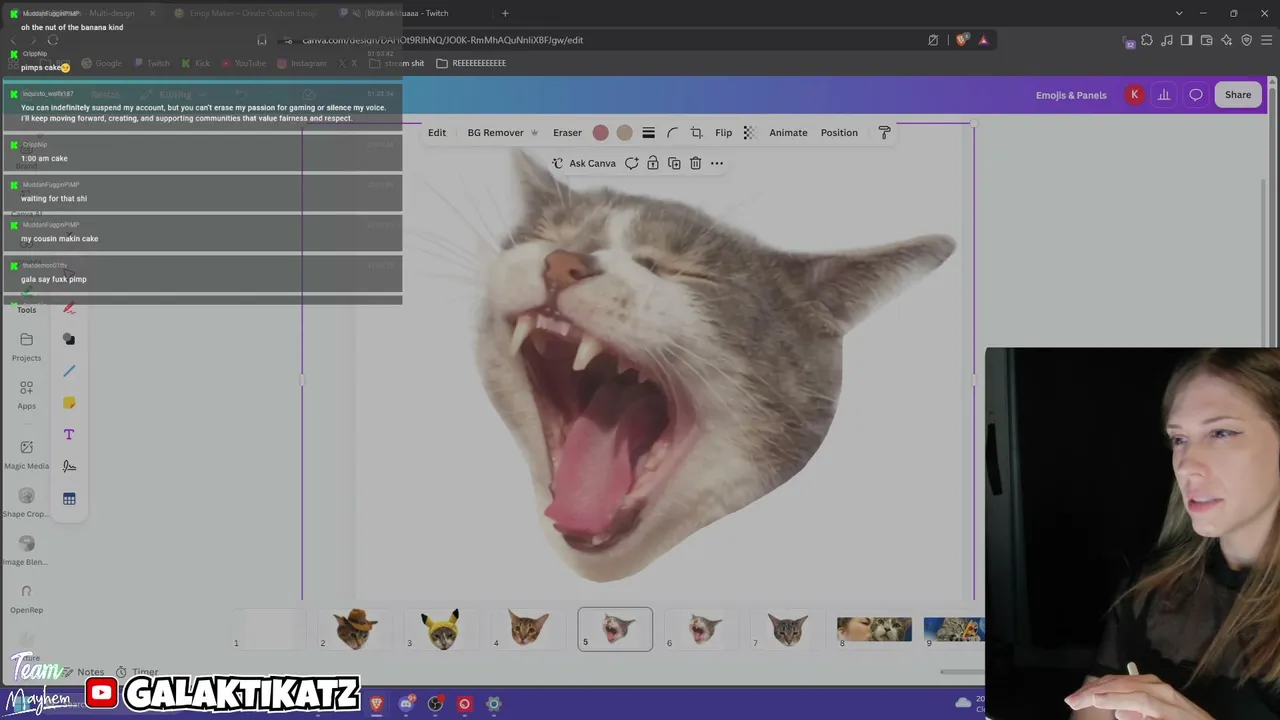Open the Edit image menu
Image resolution: width=1280 pixels, height=720 pixels.
(x=437, y=133)
